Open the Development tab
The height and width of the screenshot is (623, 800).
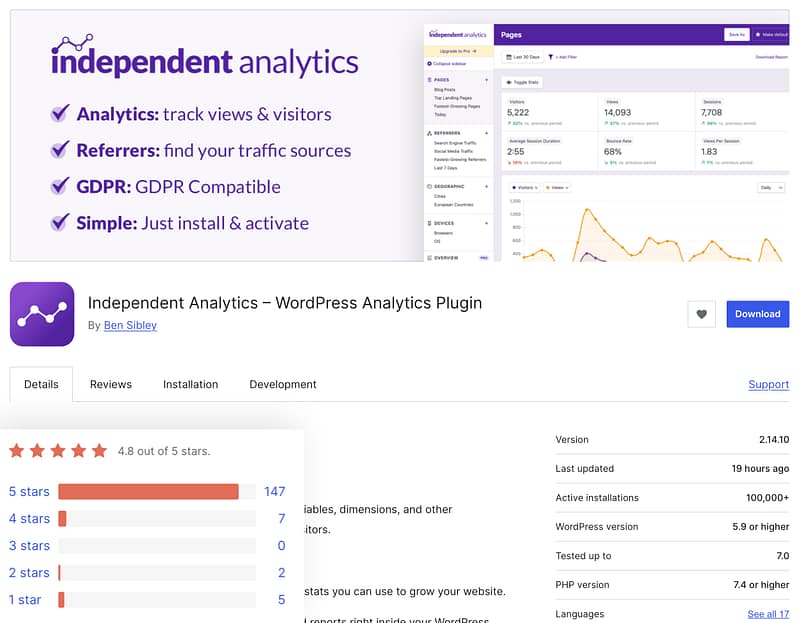(283, 384)
